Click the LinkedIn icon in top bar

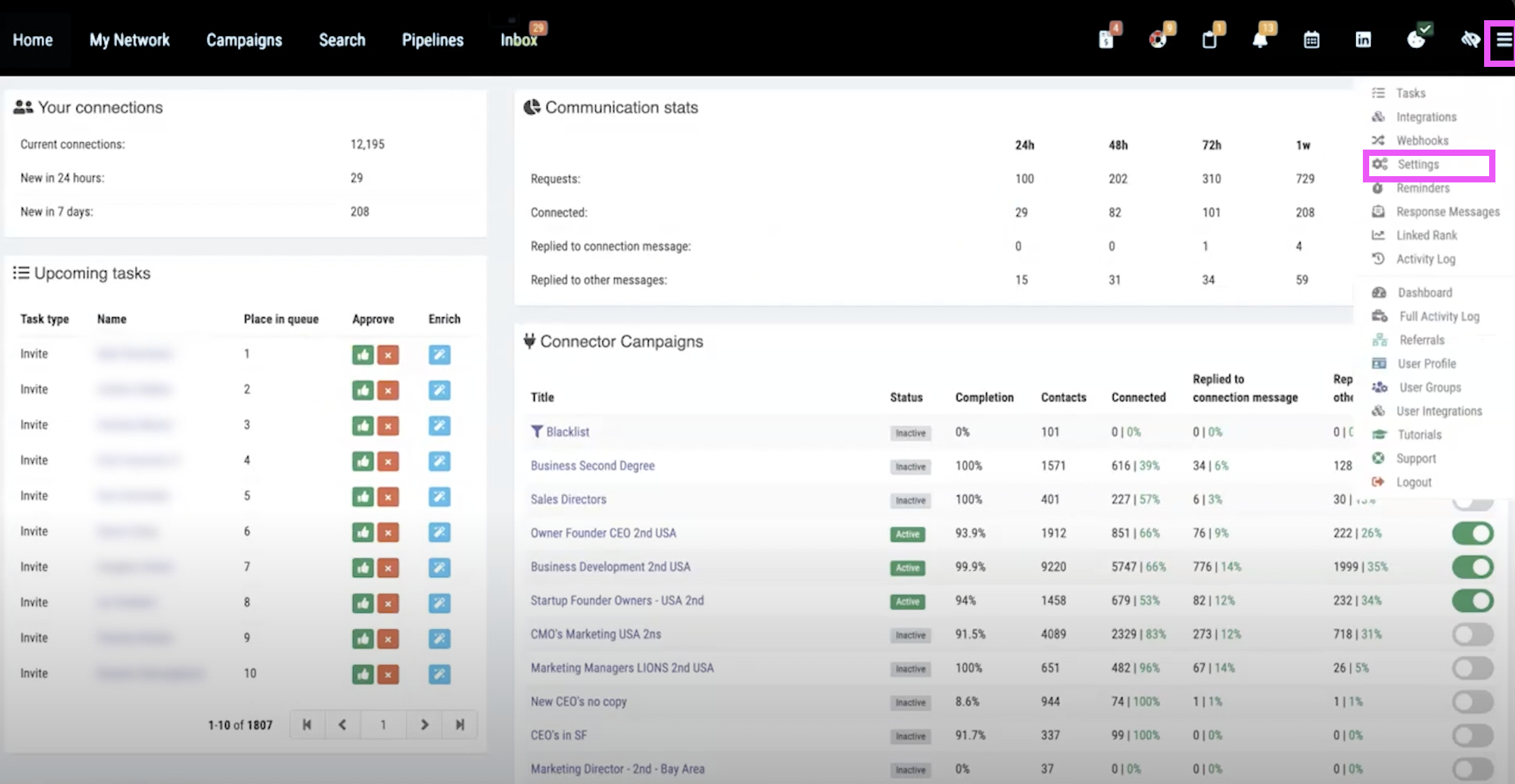(x=1363, y=40)
